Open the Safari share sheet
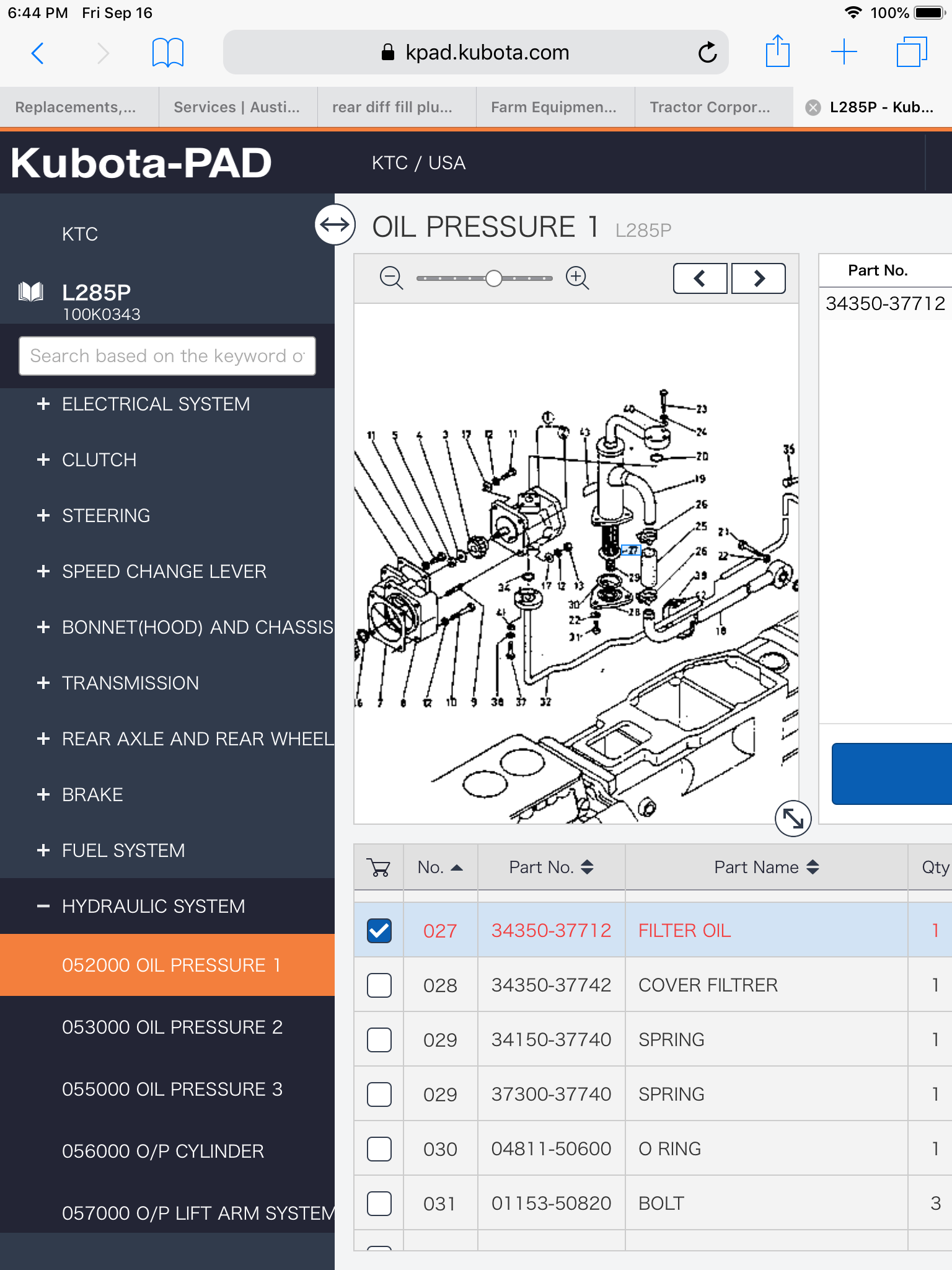 coord(777,51)
